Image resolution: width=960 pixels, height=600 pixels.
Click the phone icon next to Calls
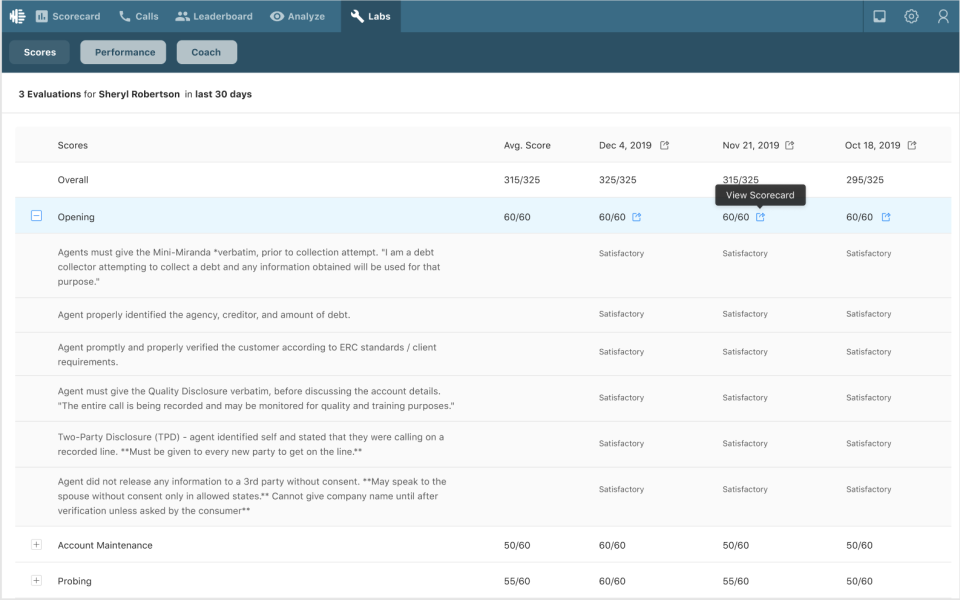[x=124, y=17]
